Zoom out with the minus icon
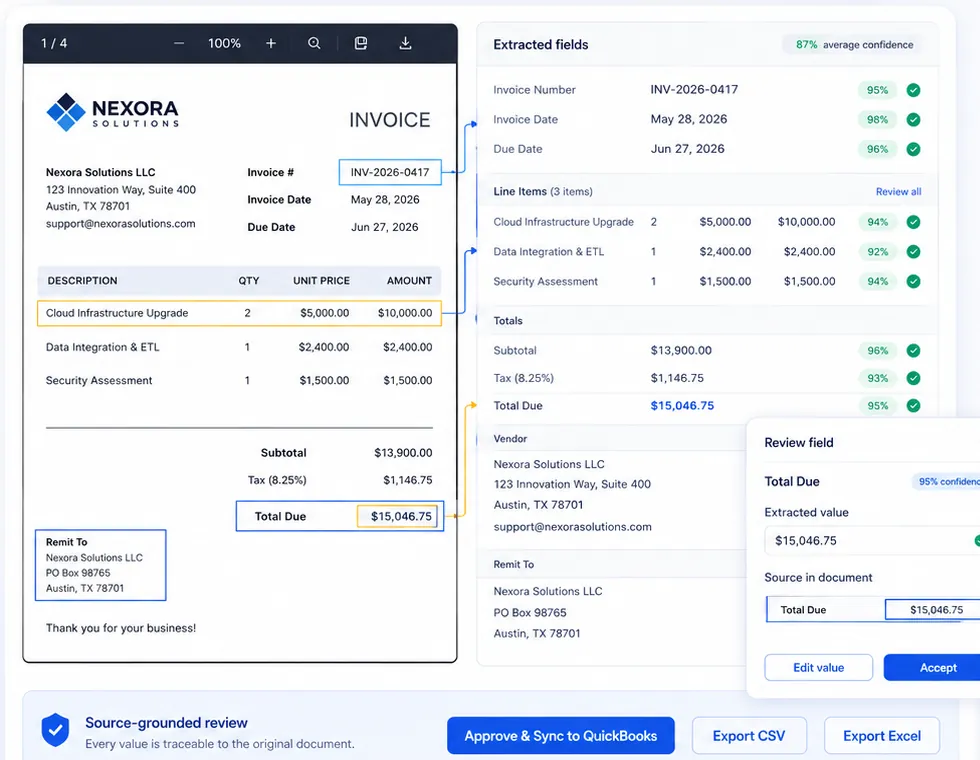This screenshot has width=980, height=760. point(179,43)
